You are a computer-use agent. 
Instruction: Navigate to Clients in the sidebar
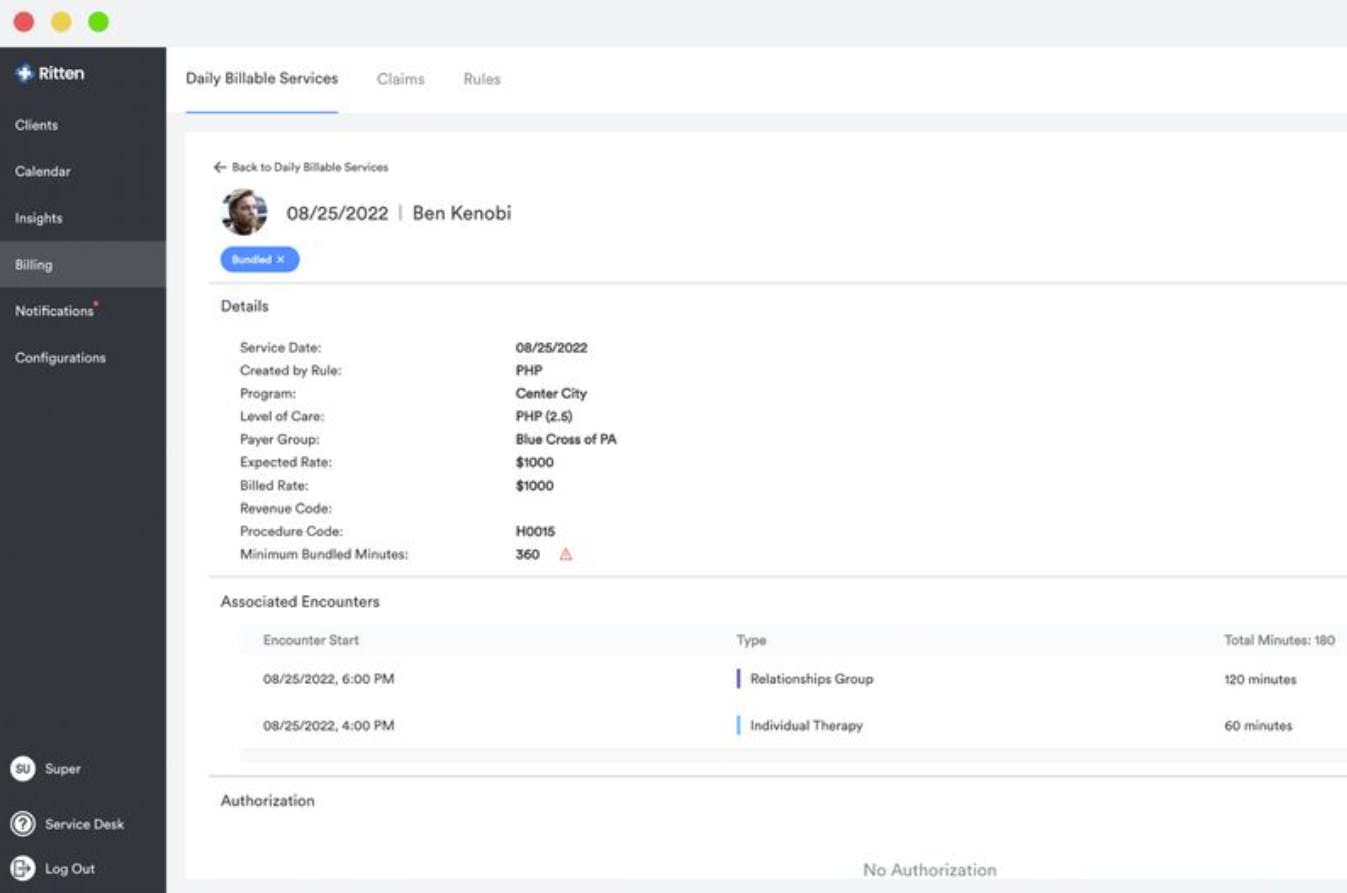click(36, 125)
